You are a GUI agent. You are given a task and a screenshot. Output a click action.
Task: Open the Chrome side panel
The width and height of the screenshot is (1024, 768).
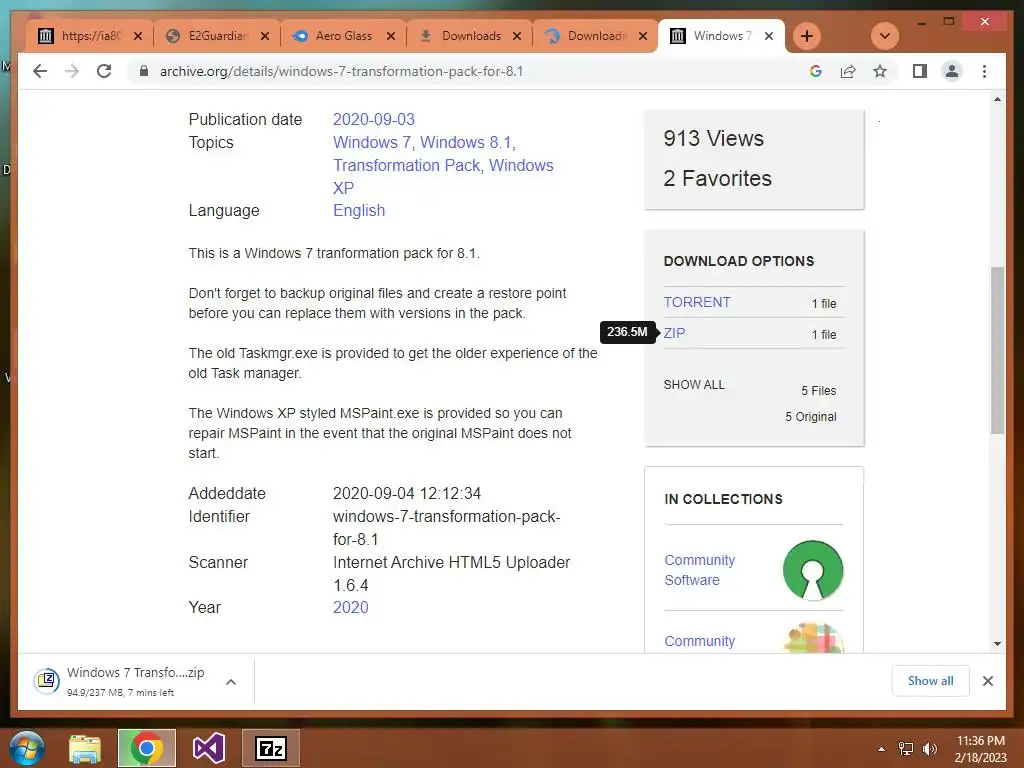point(920,71)
